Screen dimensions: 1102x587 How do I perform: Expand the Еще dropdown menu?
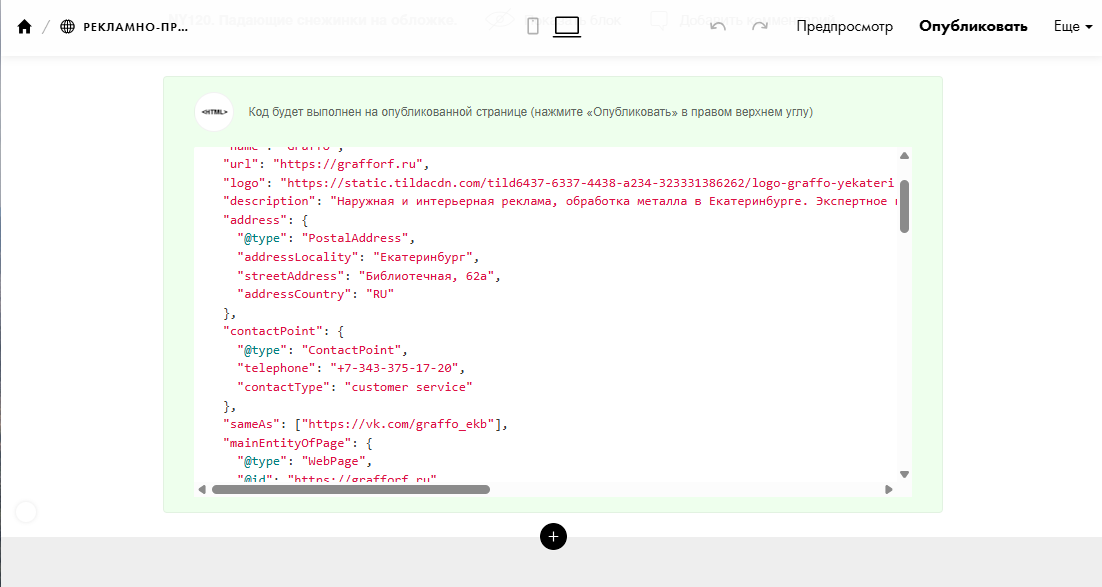1072,27
